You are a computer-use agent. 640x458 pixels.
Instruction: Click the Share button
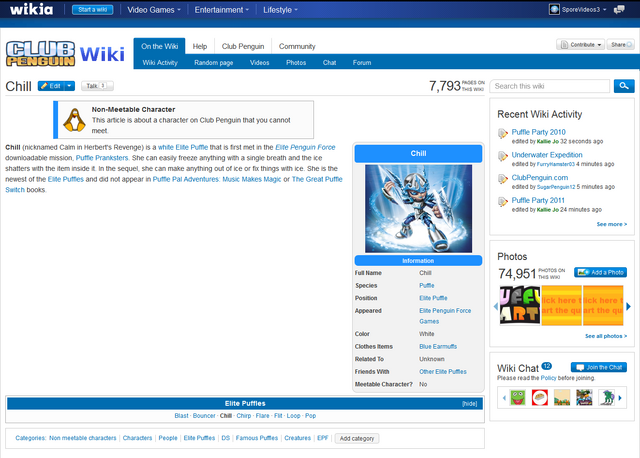tap(620, 44)
